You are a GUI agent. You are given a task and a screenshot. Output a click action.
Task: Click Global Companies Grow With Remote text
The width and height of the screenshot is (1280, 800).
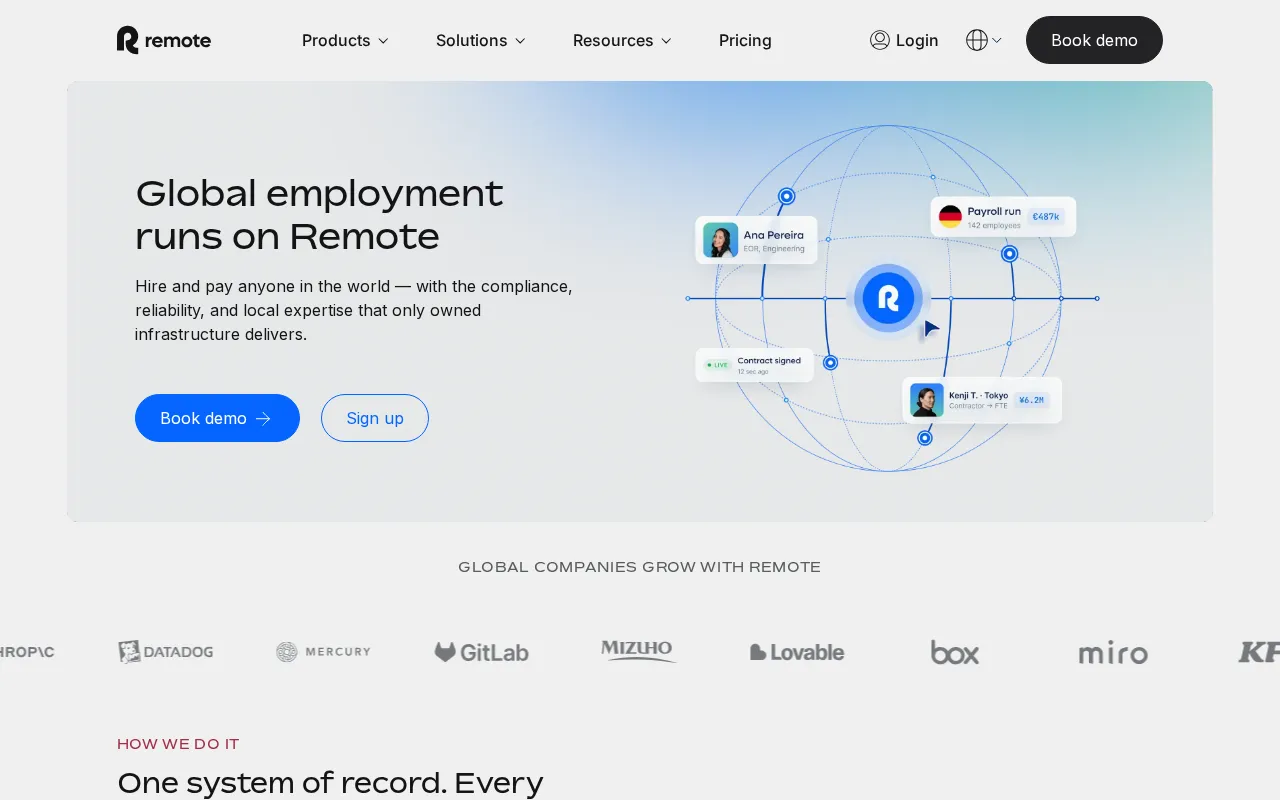[x=639, y=567]
